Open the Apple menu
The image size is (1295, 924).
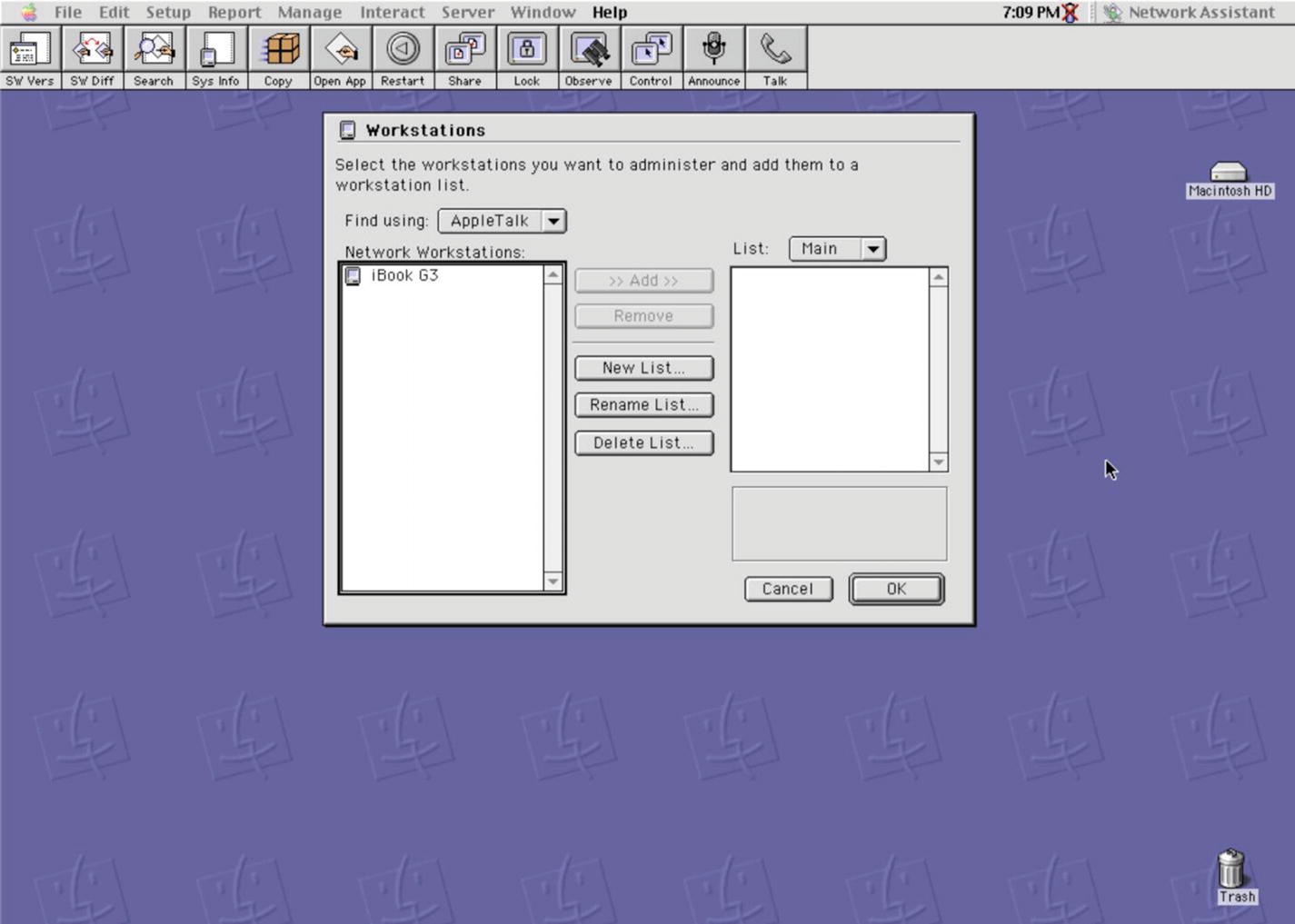click(28, 12)
